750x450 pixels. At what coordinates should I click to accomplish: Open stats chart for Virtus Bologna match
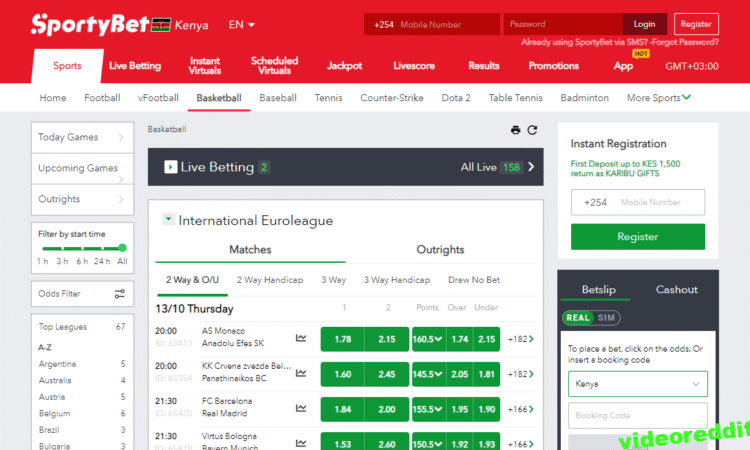point(301,443)
